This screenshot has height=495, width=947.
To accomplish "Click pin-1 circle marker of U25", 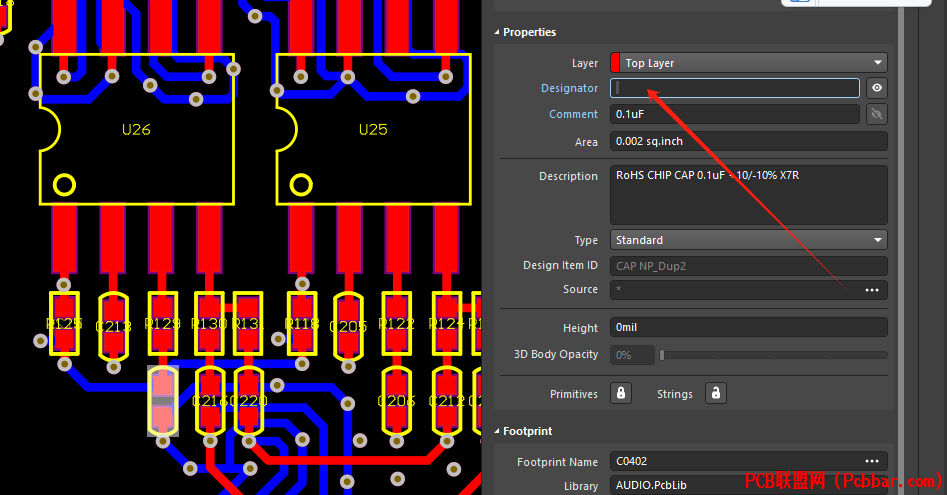I will (301, 185).
